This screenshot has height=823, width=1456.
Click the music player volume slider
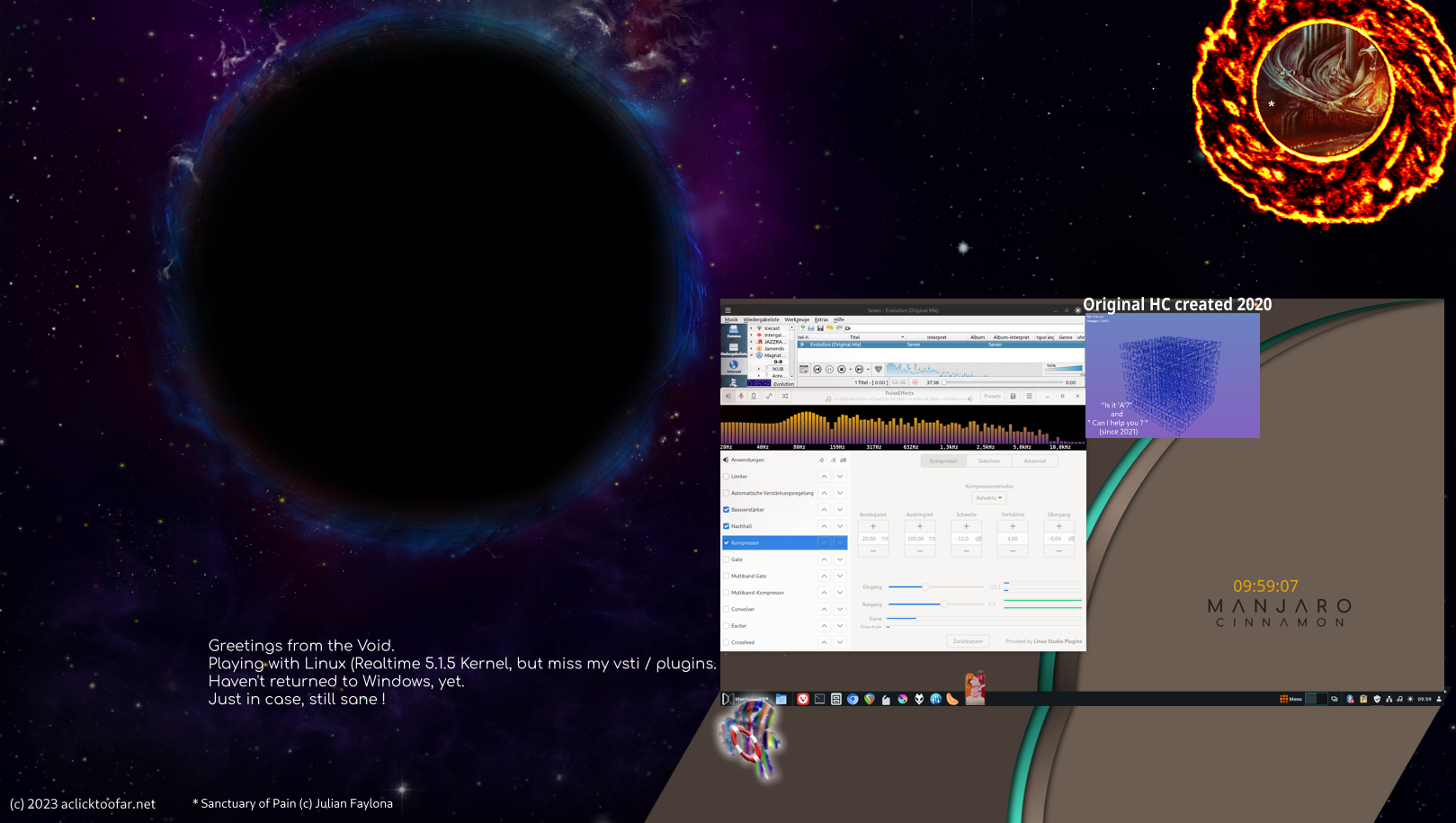point(1064,368)
